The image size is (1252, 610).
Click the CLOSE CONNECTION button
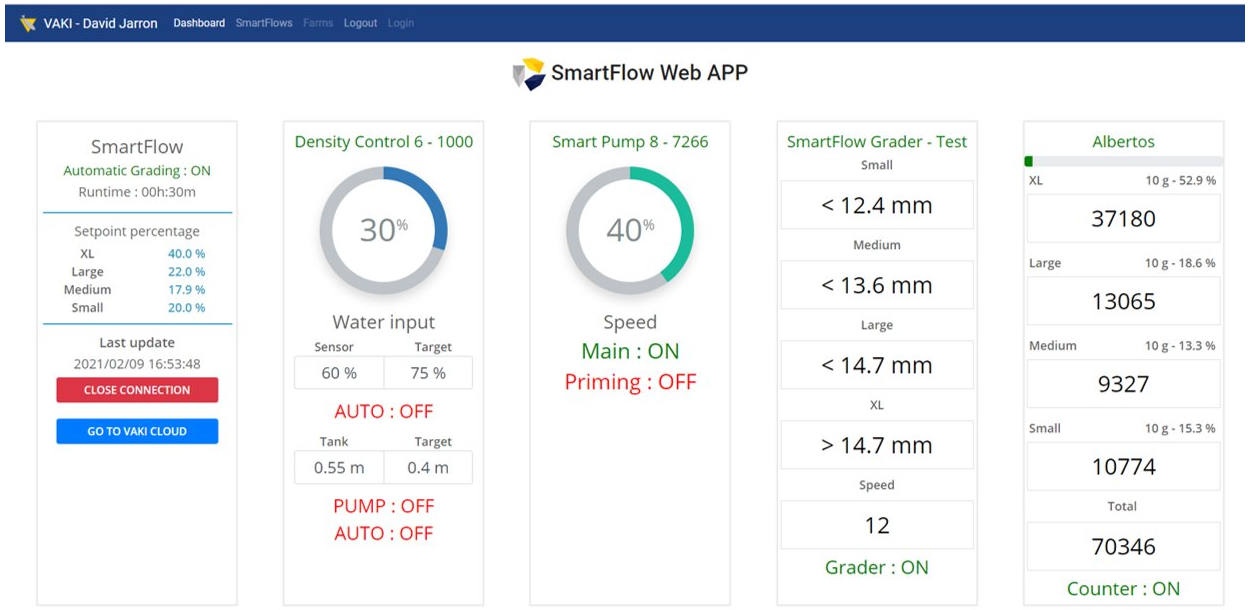point(137,390)
